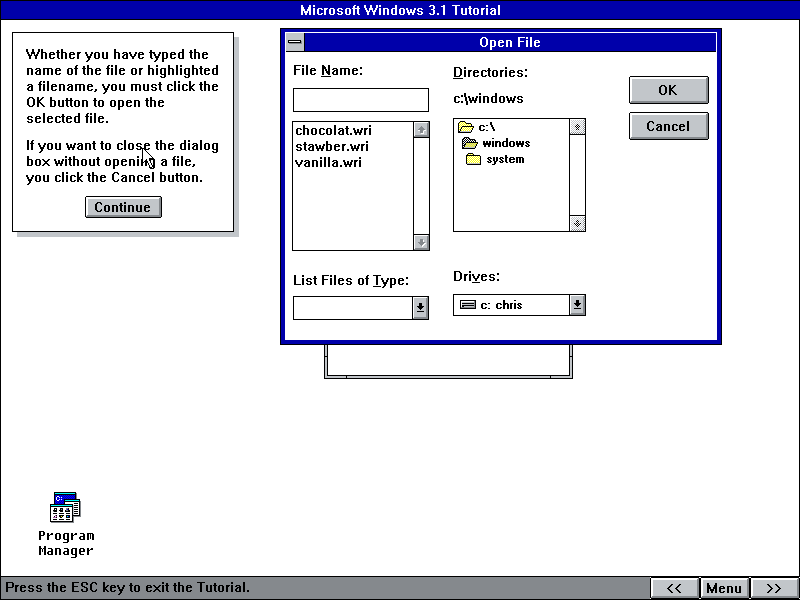Click the Cancel button
The height and width of the screenshot is (600, 800).
(668, 126)
